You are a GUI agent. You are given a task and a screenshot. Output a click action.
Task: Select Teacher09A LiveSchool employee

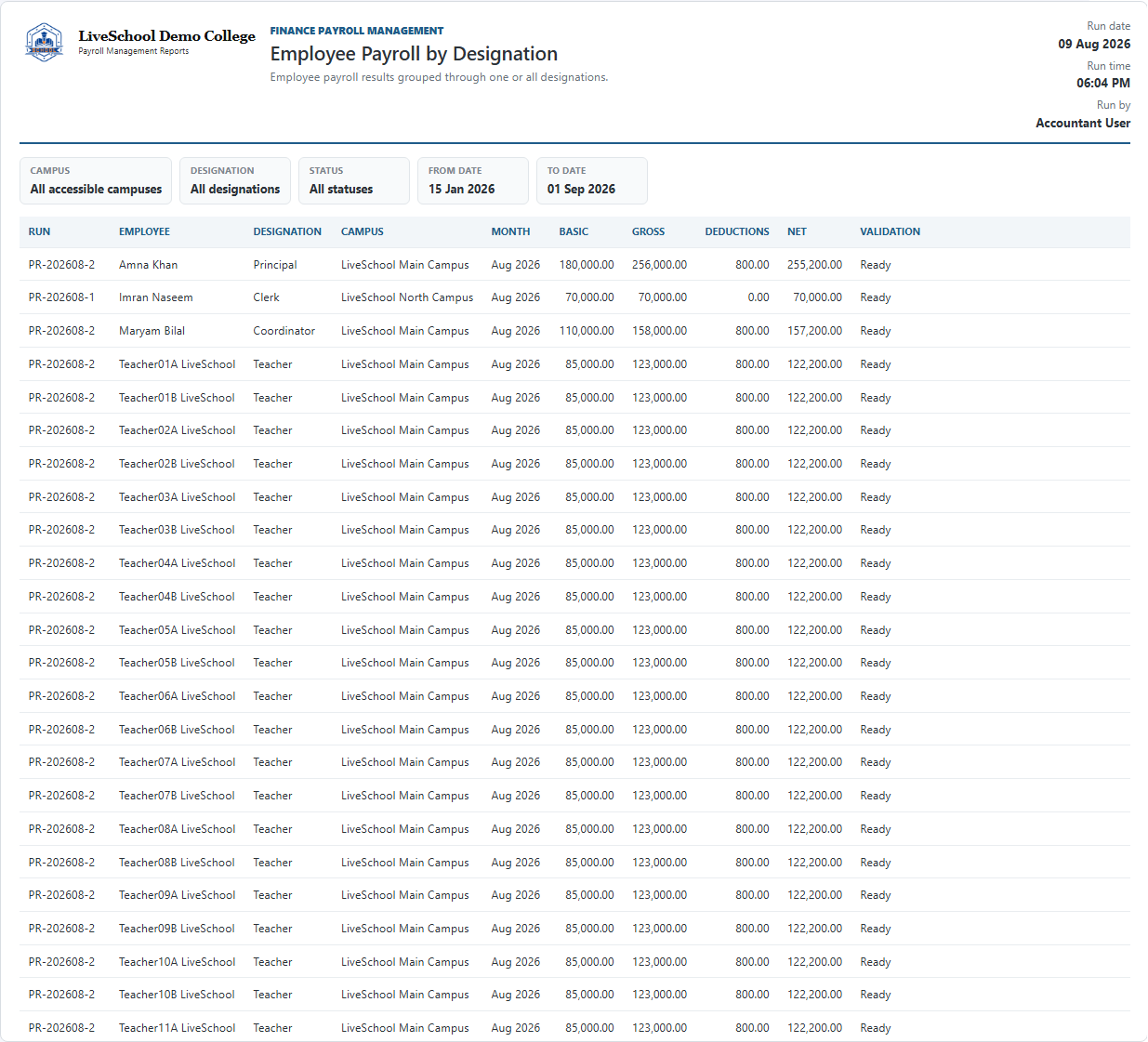pos(177,895)
